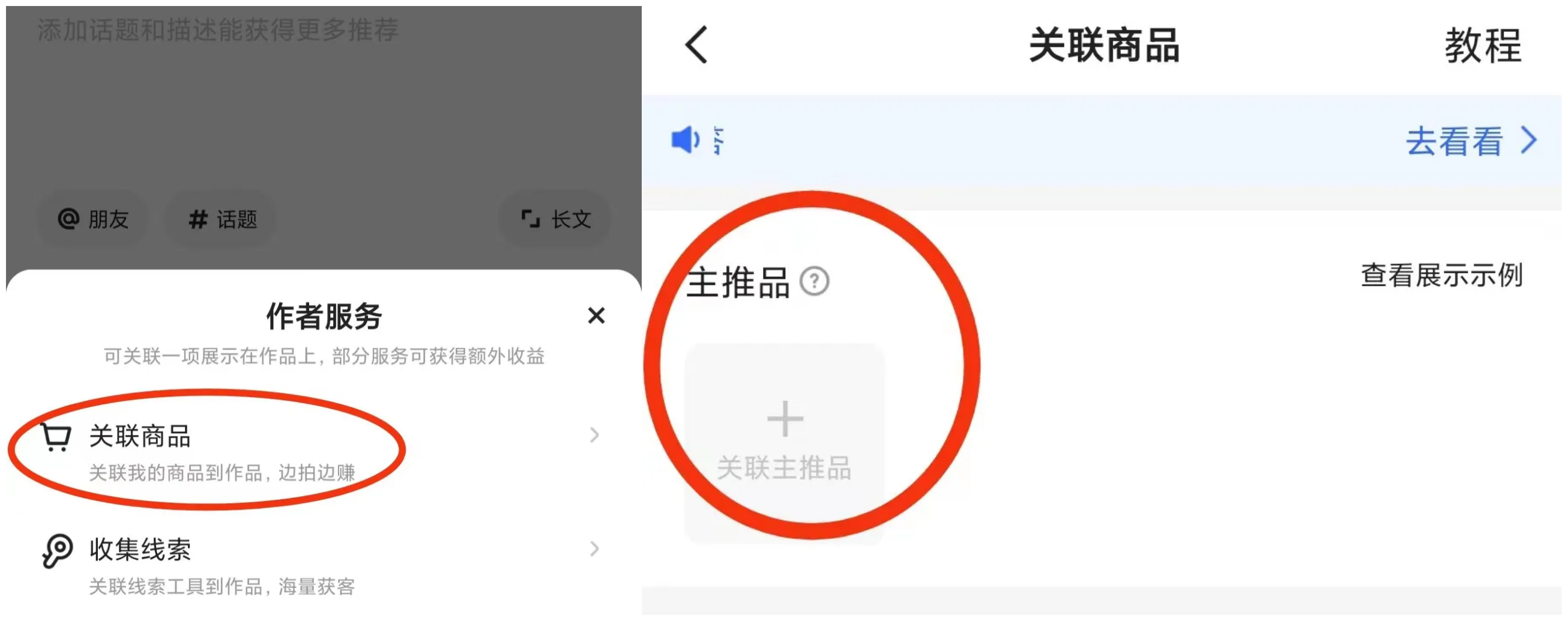Image resolution: width=1568 pixels, height=626 pixels.
Task: Tap the description input with 添加话题和描述
Action: [322, 97]
